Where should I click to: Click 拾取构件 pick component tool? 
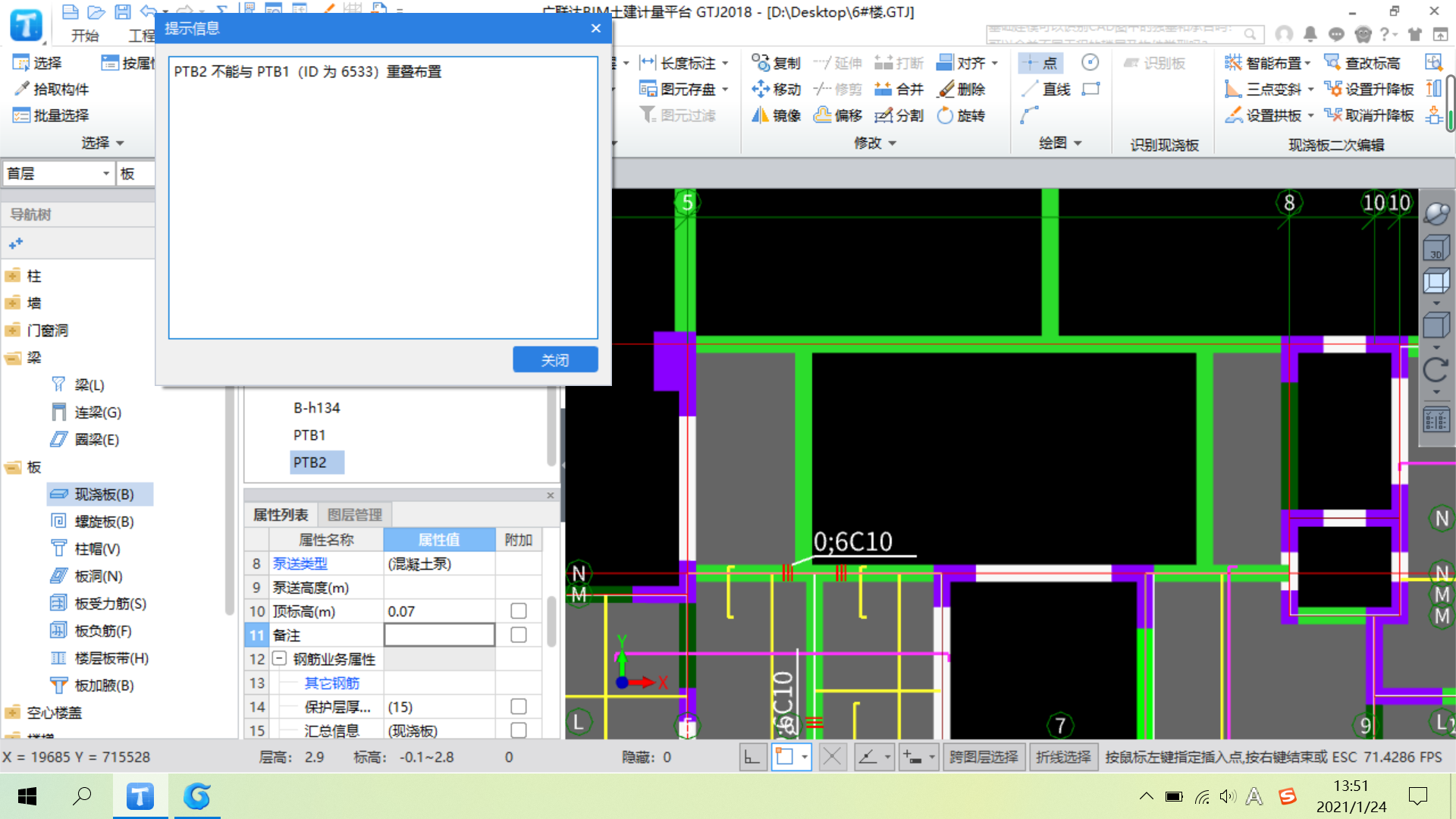pyautogui.click(x=52, y=89)
